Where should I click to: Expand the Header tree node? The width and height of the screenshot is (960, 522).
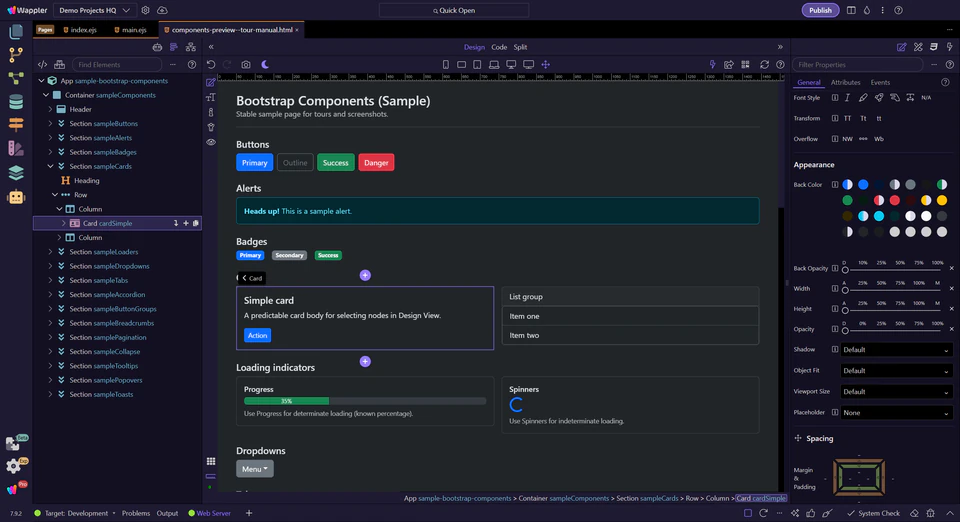50,110
